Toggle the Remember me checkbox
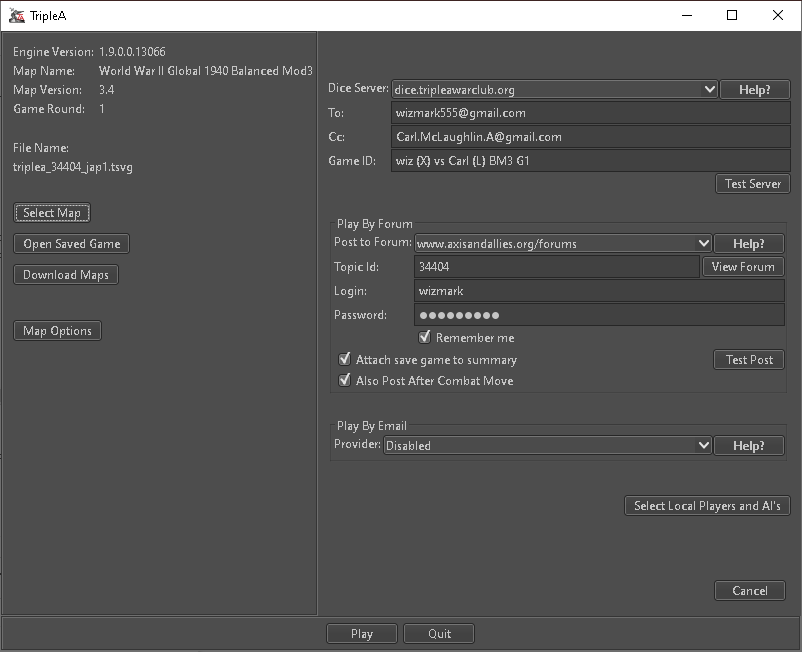Screen dimensions: 802x652 (425, 337)
